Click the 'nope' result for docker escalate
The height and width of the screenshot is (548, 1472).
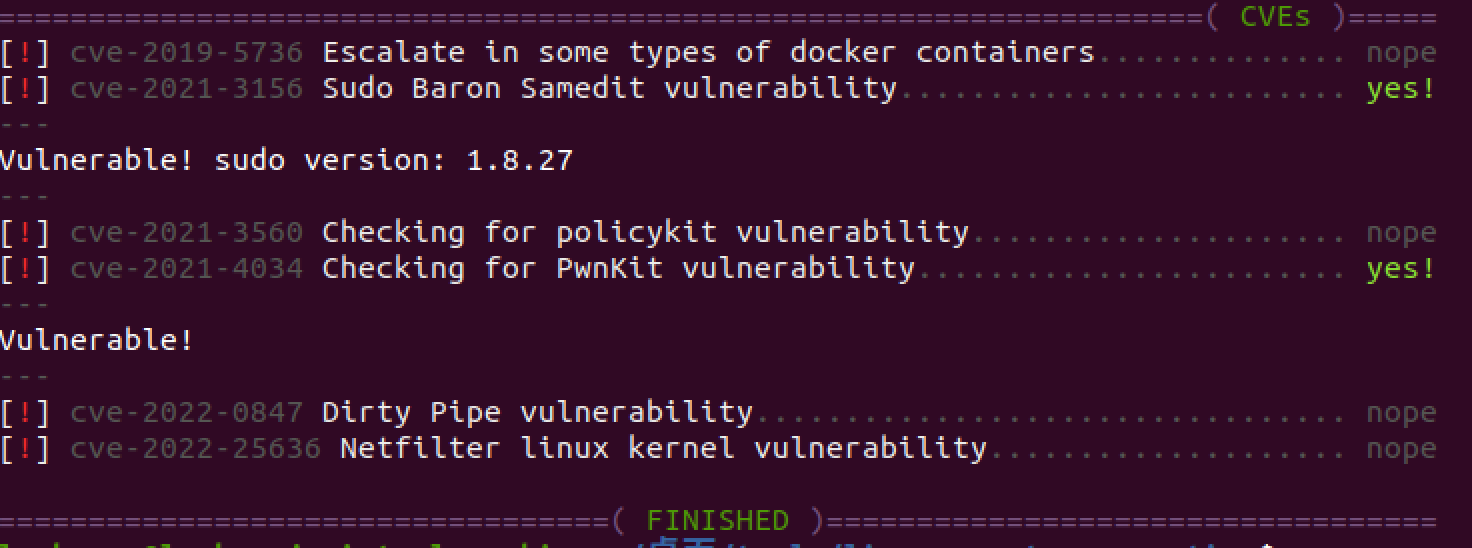(x=1401, y=52)
